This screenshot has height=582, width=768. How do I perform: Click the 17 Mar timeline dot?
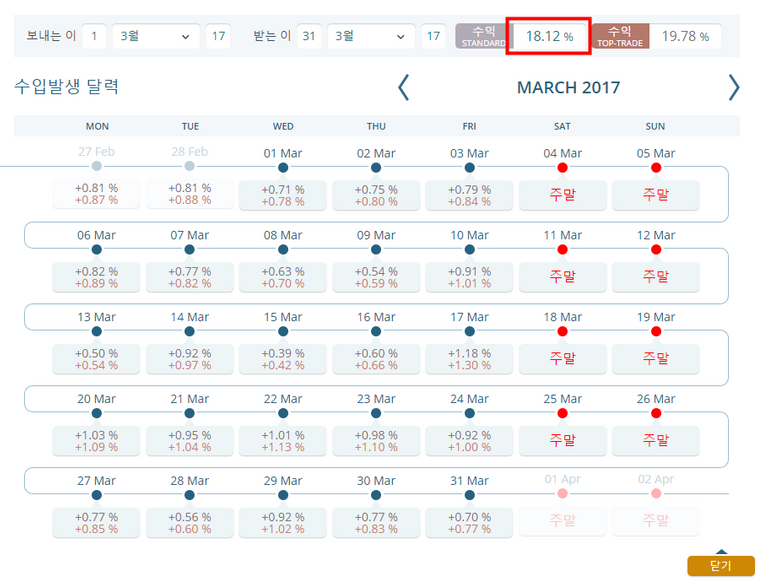point(469,330)
